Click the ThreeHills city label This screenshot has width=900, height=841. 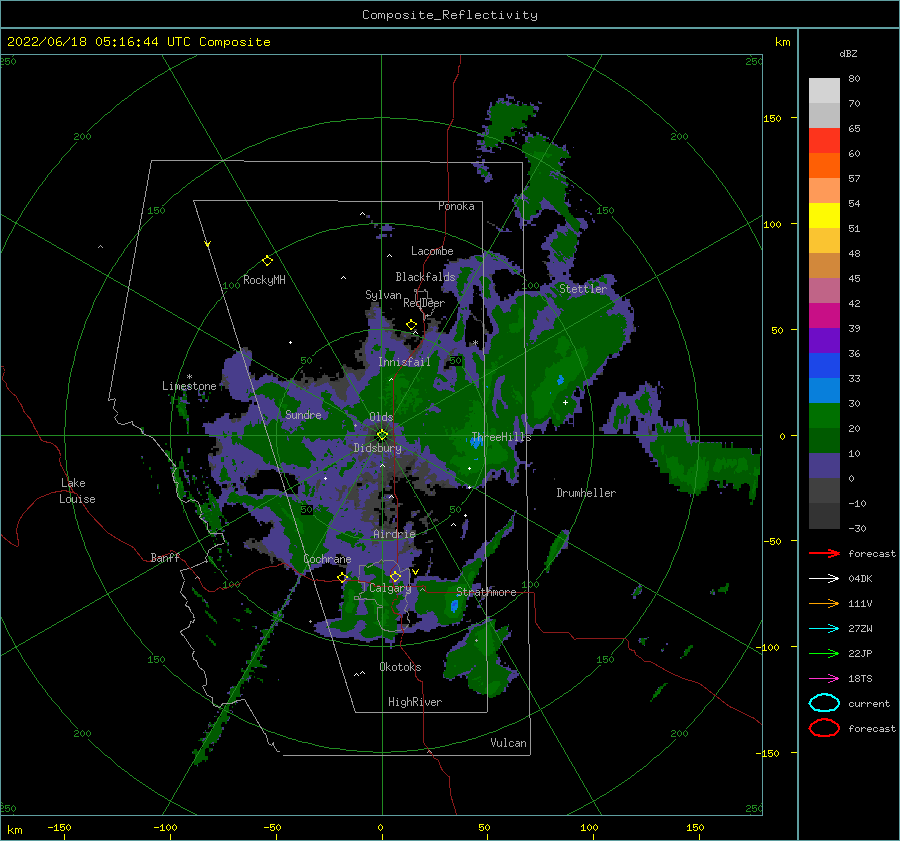[501, 437]
